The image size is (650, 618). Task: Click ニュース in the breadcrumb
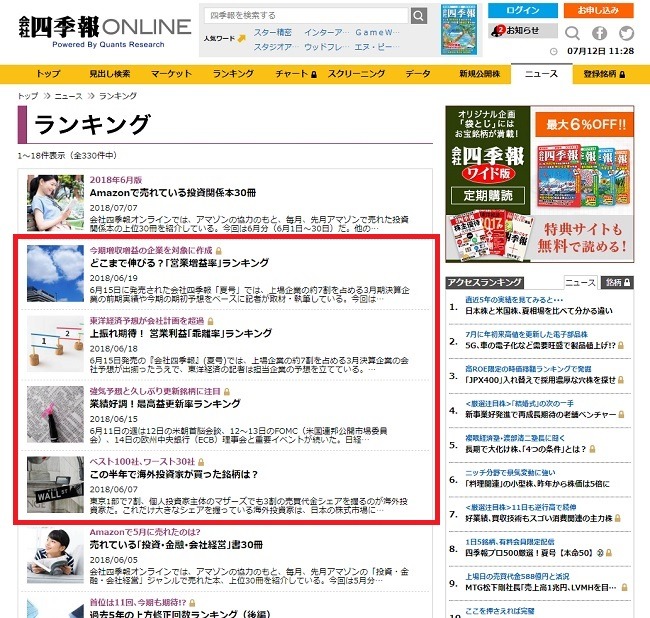pyautogui.click(x=68, y=96)
